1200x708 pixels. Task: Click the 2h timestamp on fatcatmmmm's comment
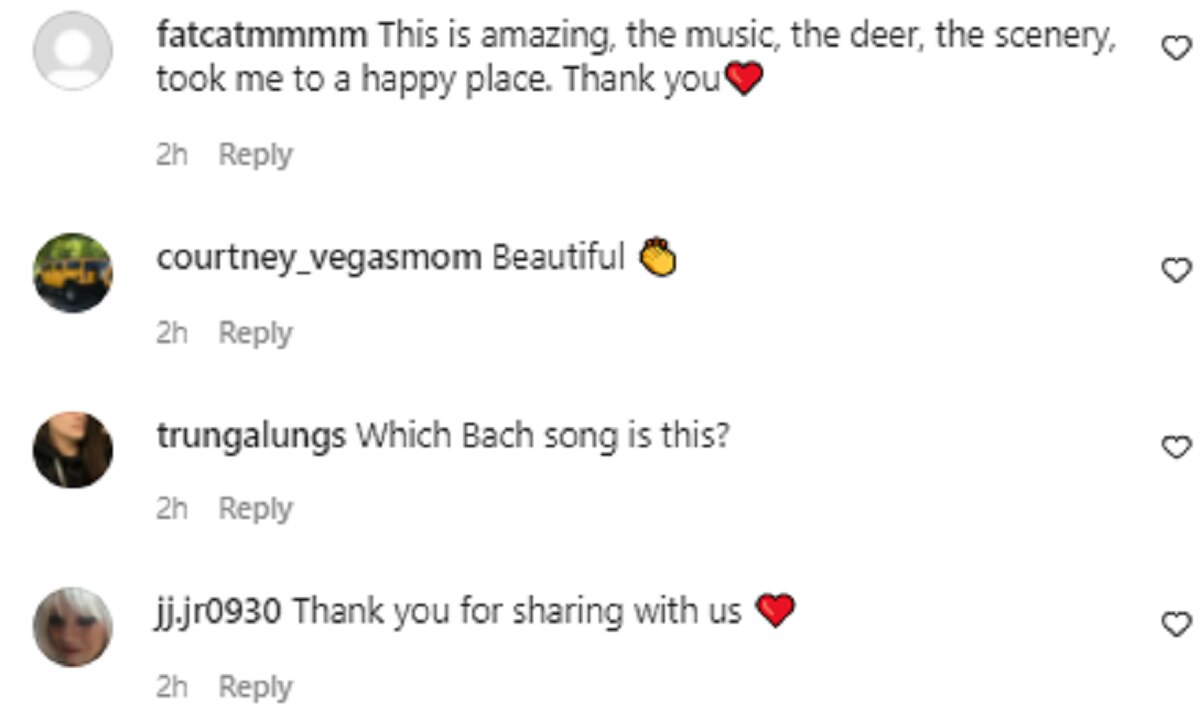pos(172,155)
